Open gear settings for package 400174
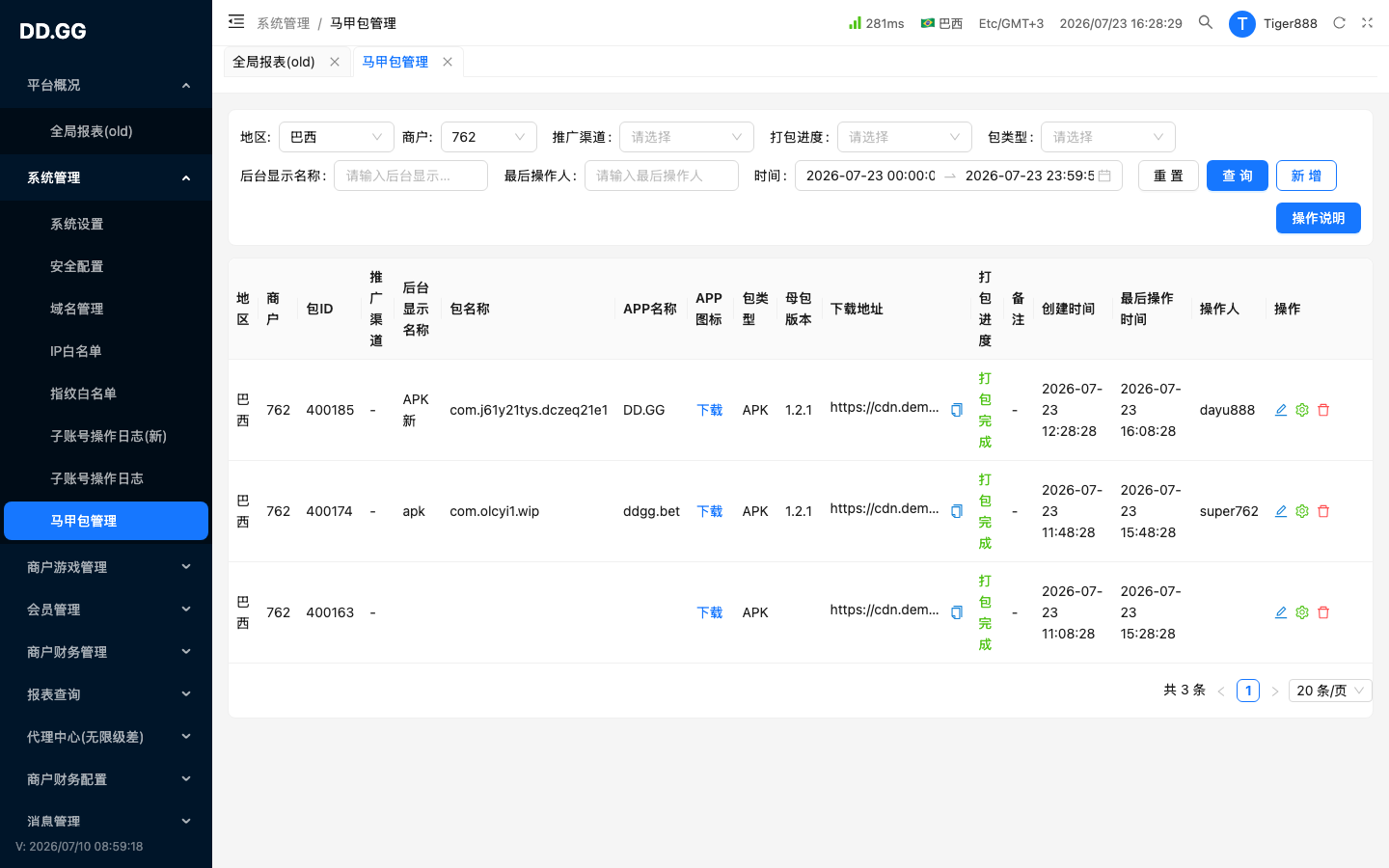Screen dimensions: 1389x868 click(x=1302, y=511)
